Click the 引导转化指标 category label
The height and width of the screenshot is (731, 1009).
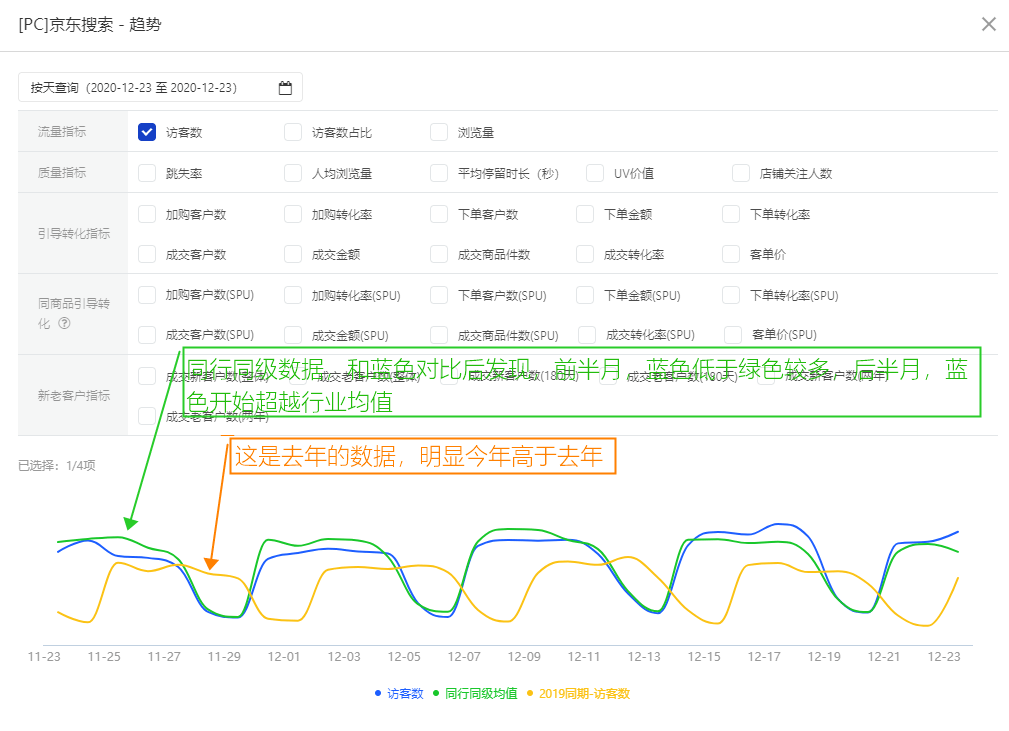(73, 234)
